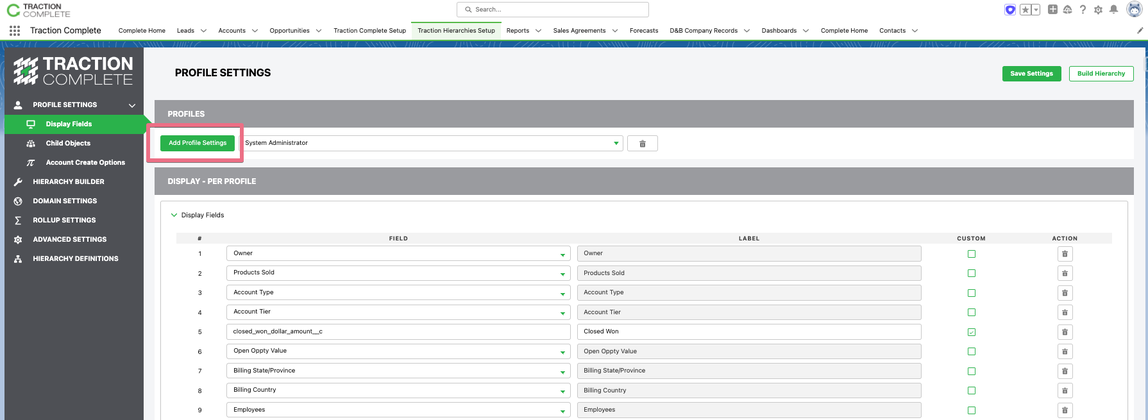Delete the Employees field row
The image size is (1148, 420).
tap(1065, 410)
